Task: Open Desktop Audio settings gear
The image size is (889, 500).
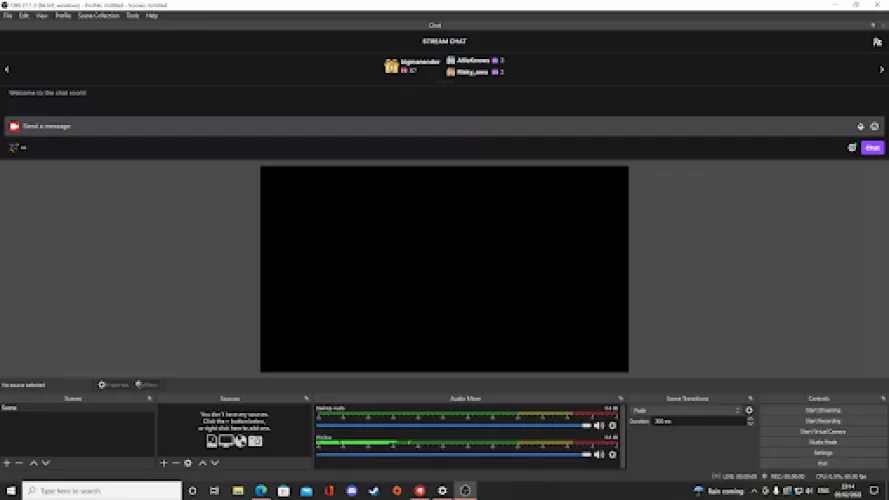Action: pos(612,425)
